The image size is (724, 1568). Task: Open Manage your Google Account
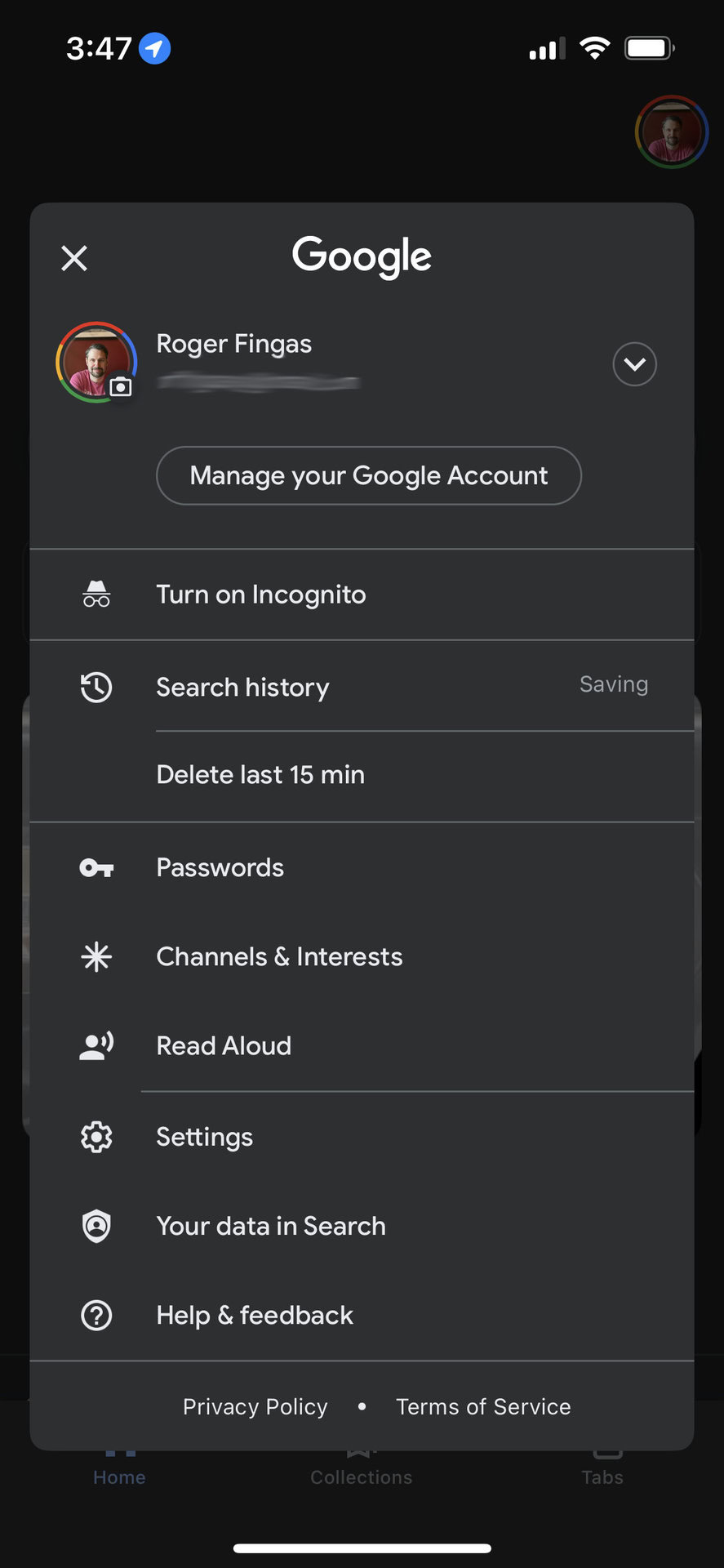(368, 475)
